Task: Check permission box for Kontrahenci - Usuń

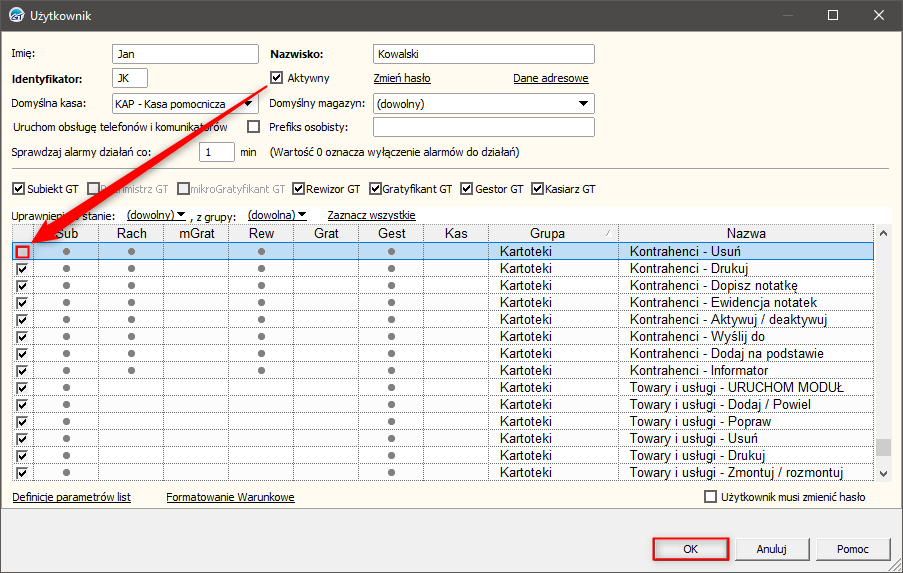Action: click(22, 252)
